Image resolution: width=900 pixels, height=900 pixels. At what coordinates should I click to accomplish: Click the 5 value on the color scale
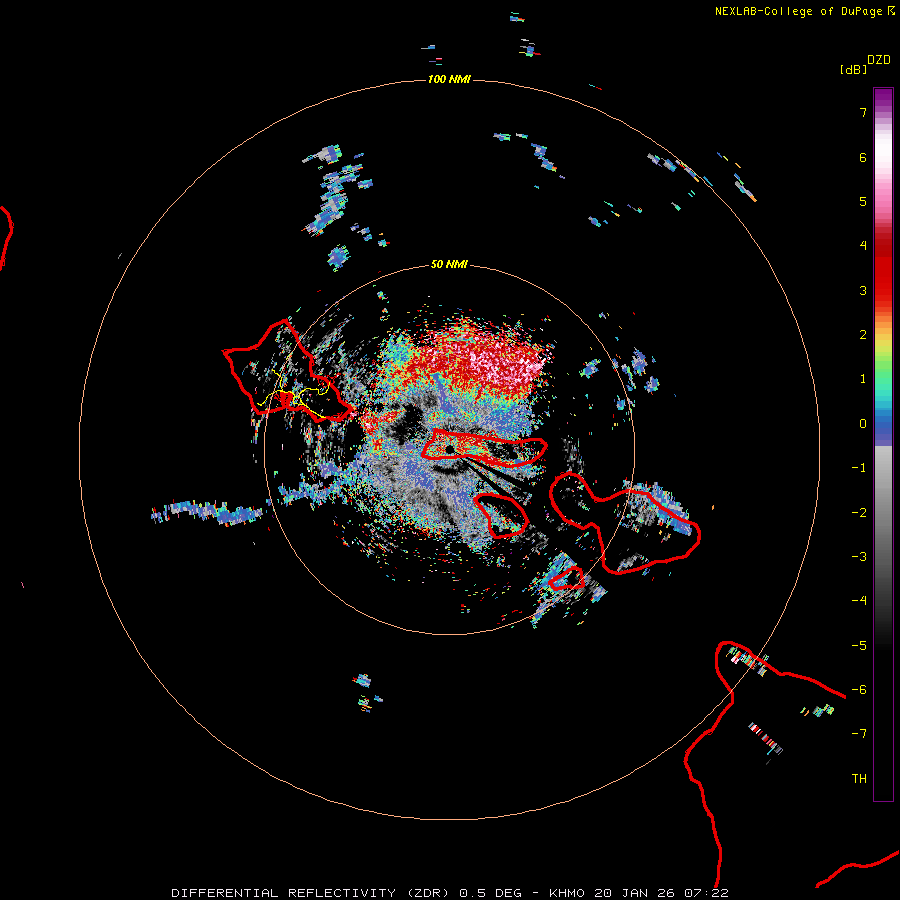pyautogui.click(x=863, y=201)
